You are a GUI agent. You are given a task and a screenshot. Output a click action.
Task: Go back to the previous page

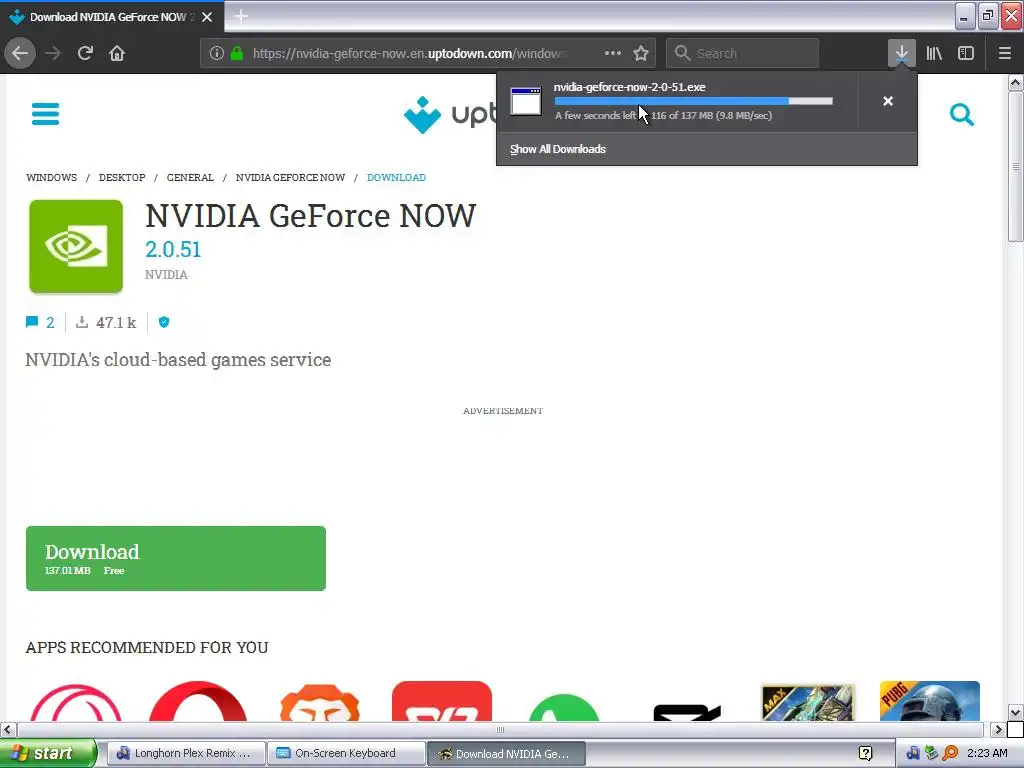20,53
